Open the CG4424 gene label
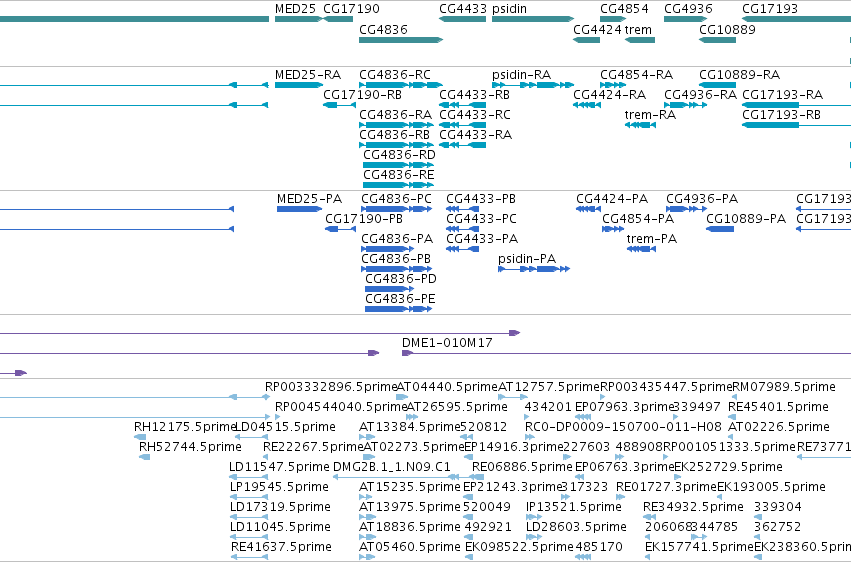The width and height of the screenshot is (851, 562). pyautogui.click(x=597, y=29)
